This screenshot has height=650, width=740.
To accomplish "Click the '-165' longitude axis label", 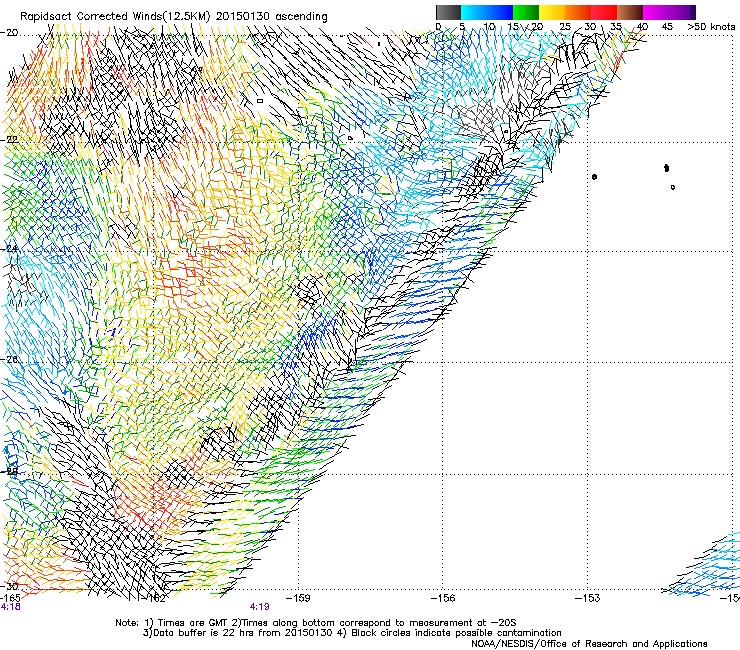I will [x=10, y=598].
